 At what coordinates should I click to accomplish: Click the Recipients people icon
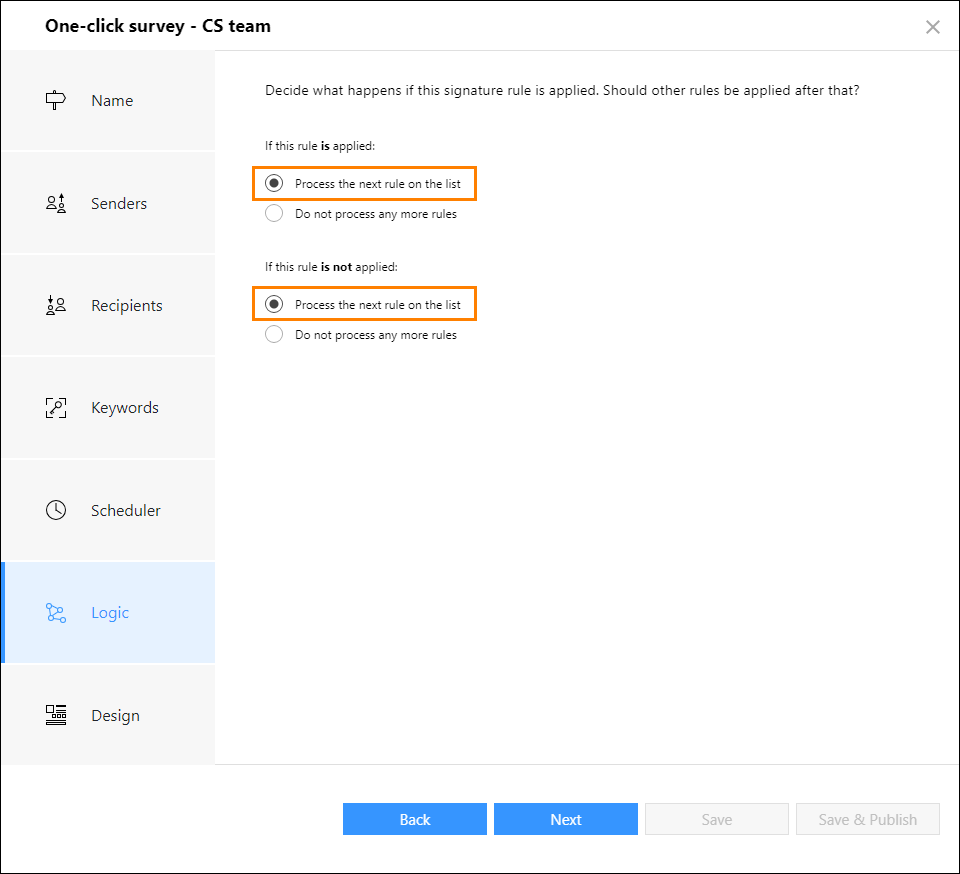(56, 305)
